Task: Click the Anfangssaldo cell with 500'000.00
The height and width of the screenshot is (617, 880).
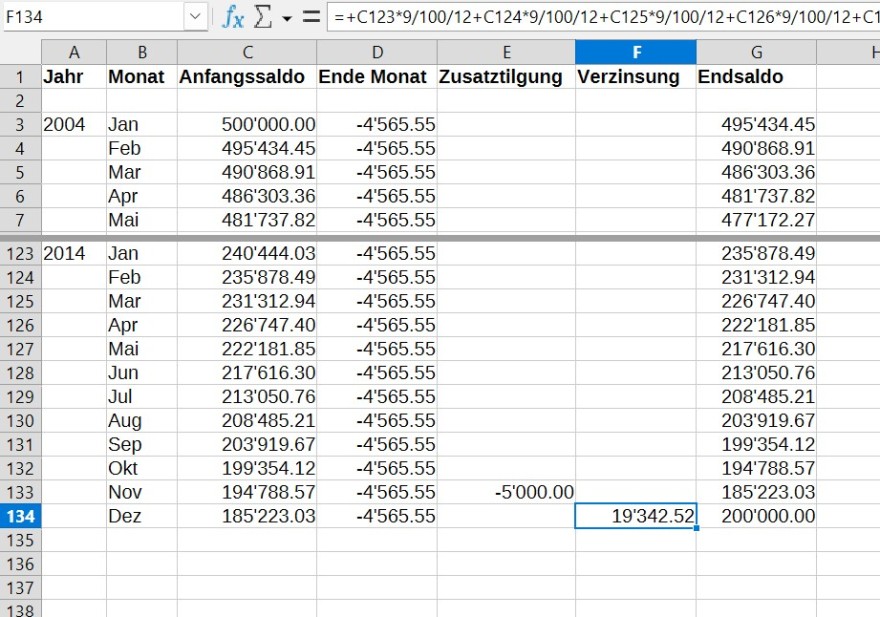Action: pyautogui.click(x=246, y=124)
